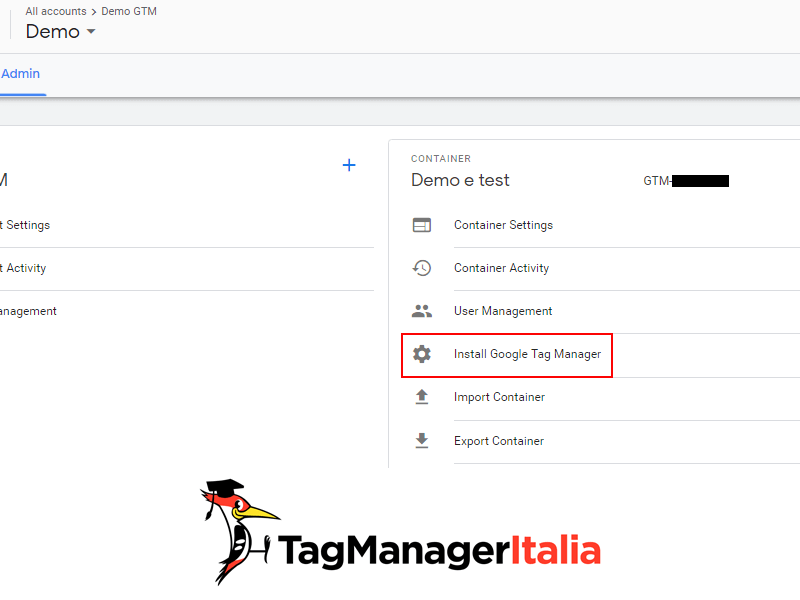Click the 'Demo e test' container name
Screen dimensions: 800x600
(460, 180)
